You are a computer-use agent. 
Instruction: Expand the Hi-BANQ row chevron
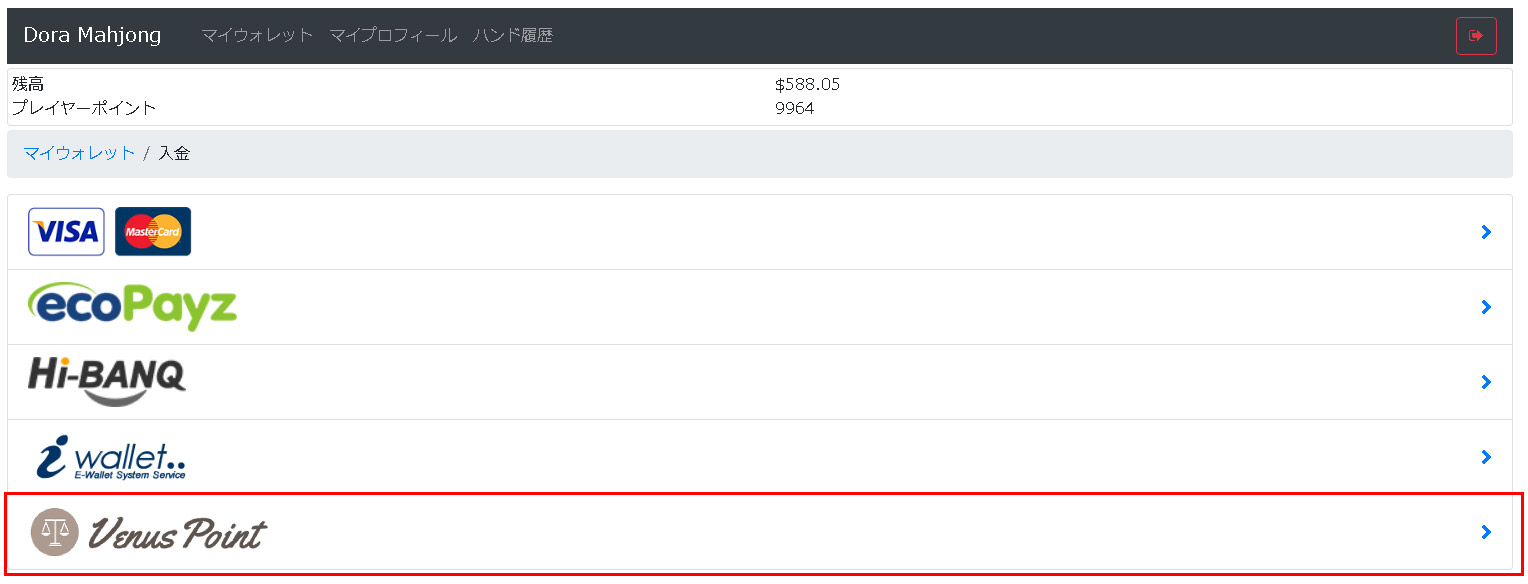click(x=1486, y=382)
